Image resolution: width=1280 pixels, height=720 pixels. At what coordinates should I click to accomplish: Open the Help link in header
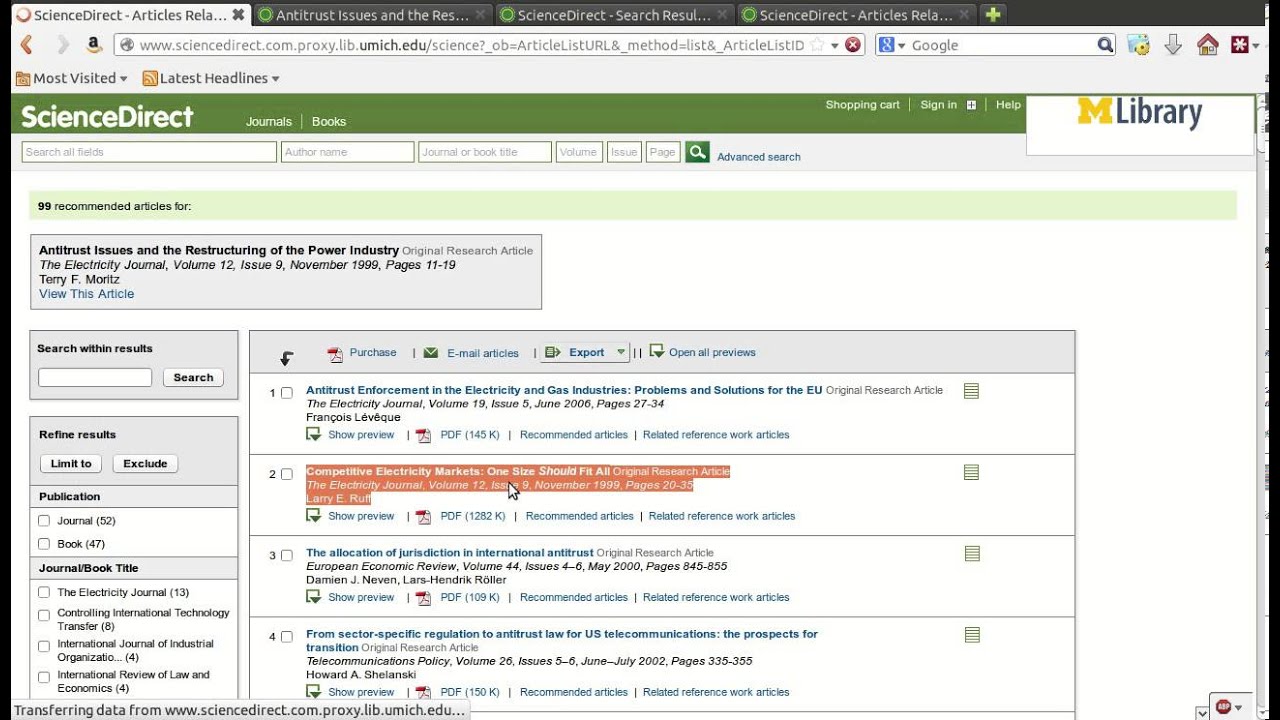coord(1008,105)
